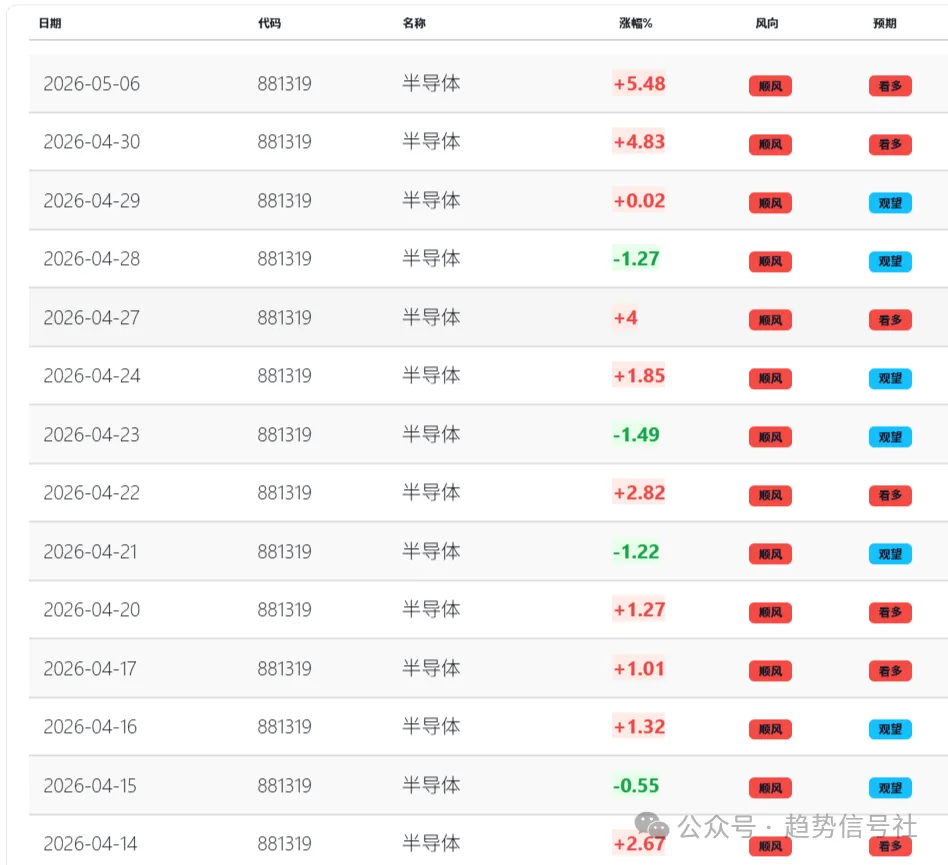The image size is (948, 865).
Task: Click code 881319 in 2026-04-22 row
Action: click(x=285, y=493)
